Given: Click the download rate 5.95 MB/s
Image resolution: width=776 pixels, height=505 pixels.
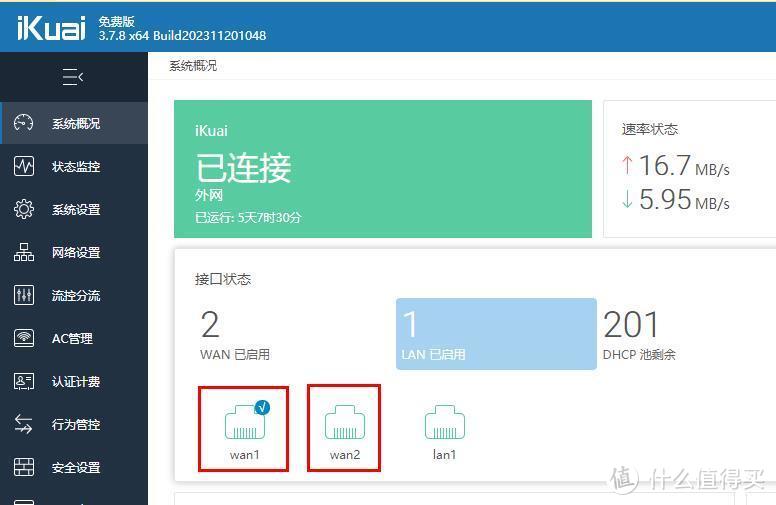Looking at the screenshot, I should pyautogui.click(x=676, y=200).
